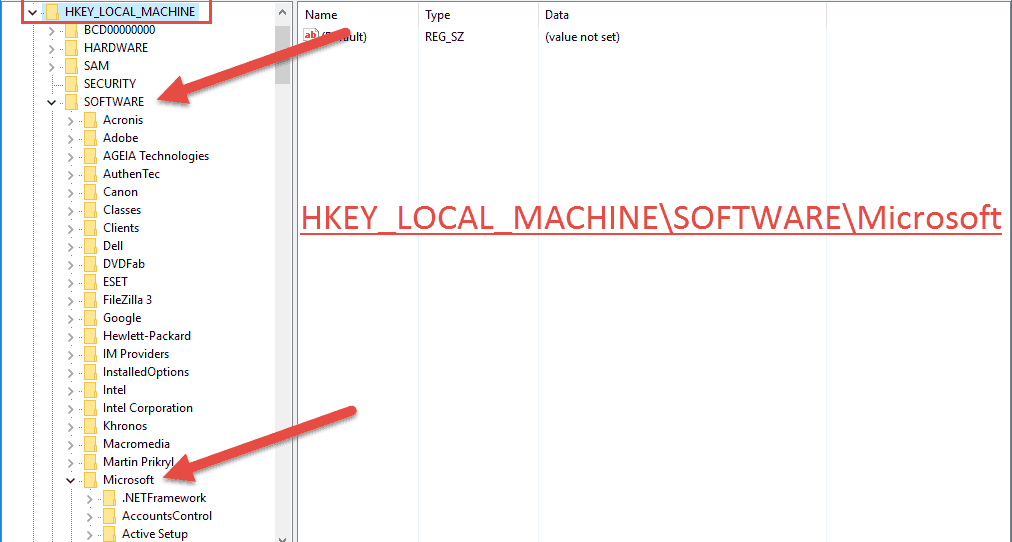Expand the .NETFramework key
1012x542 pixels.
pyautogui.click(x=90, y=498)
